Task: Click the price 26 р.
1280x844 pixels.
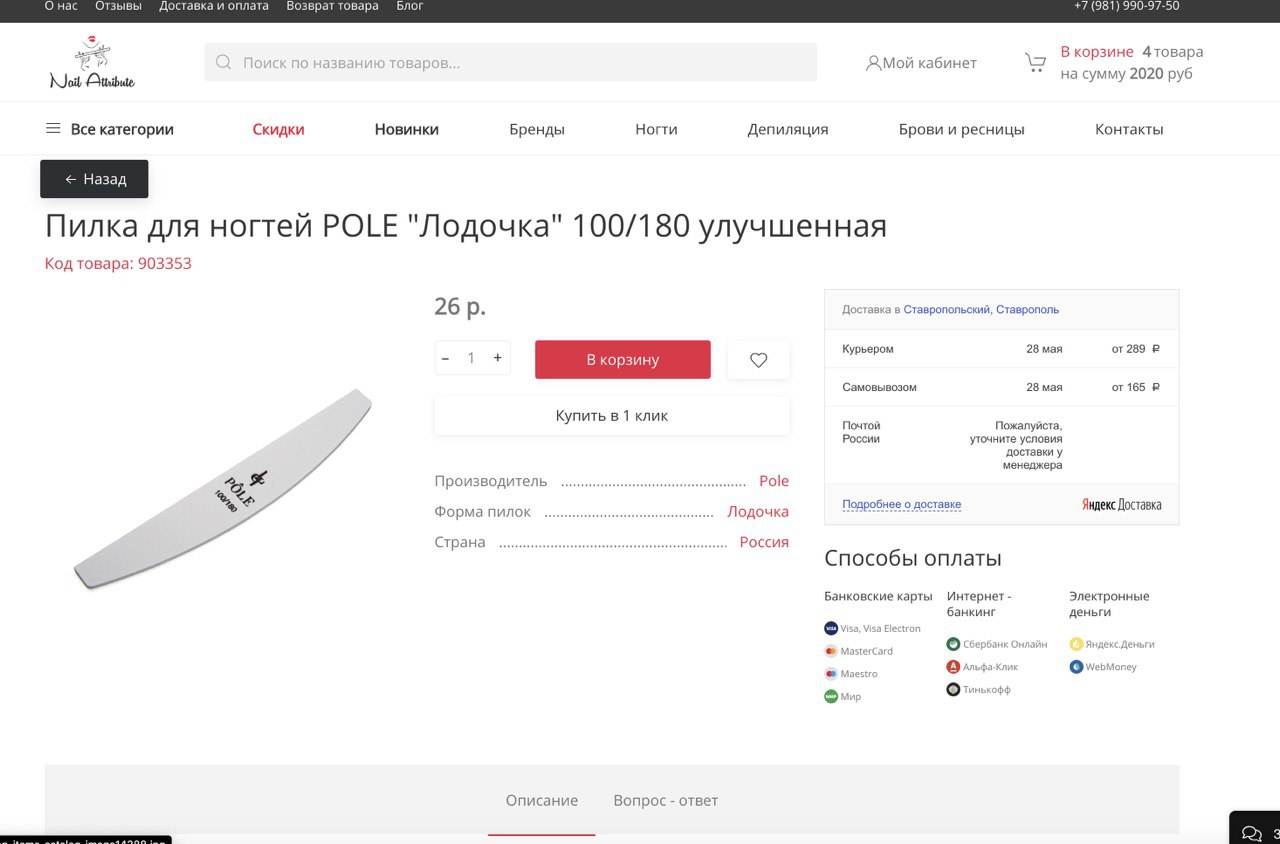Action: pos(460,306)
